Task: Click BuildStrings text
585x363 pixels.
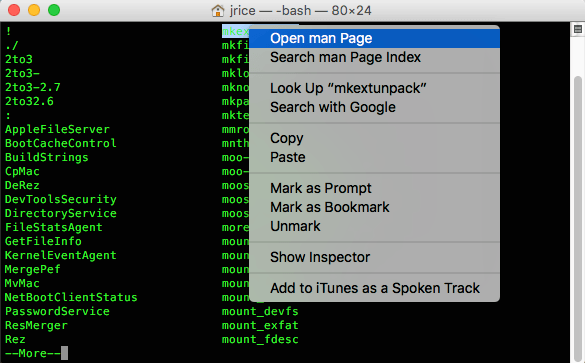Action: [x=47, y=157]
